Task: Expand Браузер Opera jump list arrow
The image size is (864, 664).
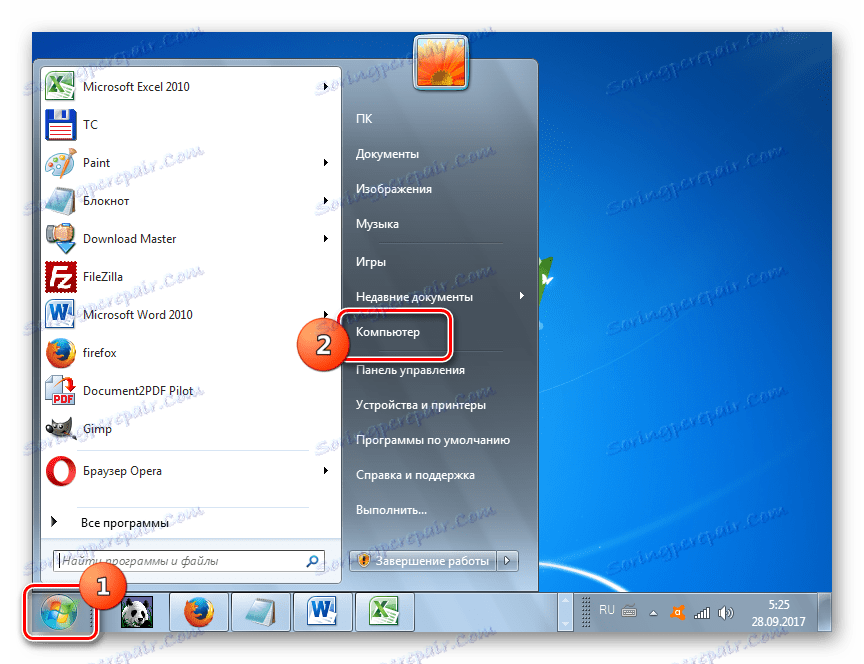Action: point(326,471)
